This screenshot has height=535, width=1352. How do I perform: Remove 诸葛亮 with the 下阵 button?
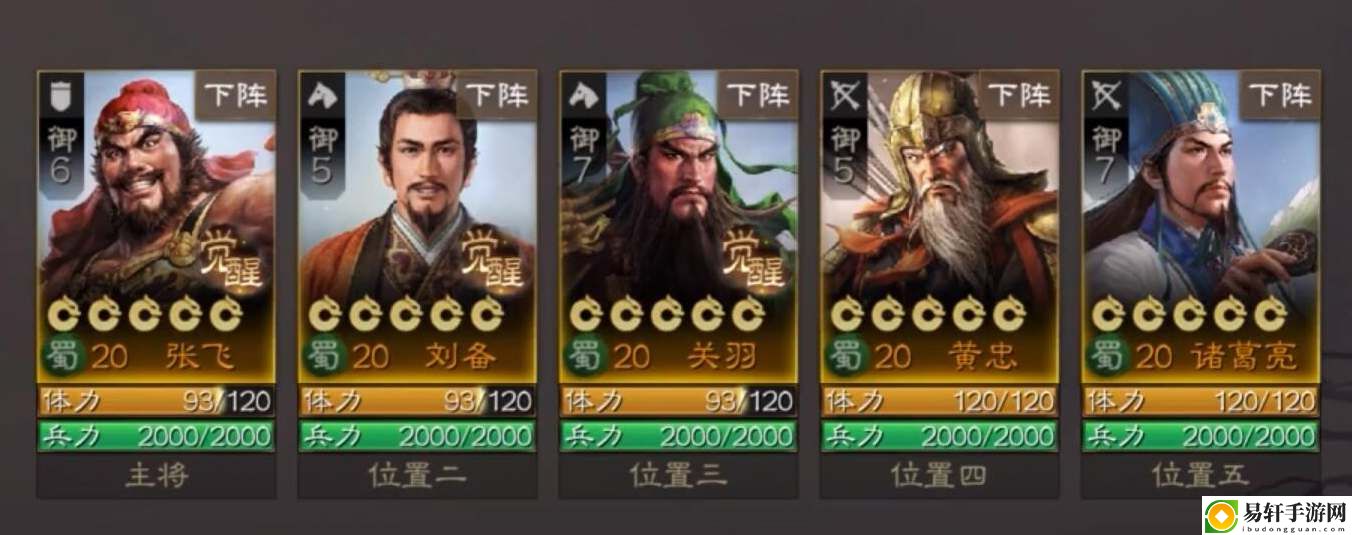(x=1280, y=96)
